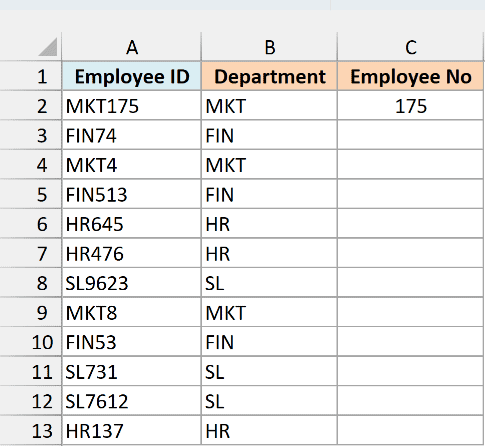The height and width of the screenshot is (446, 485).
Task: Select cell containing FIN53
Action: (x=132, y=342)
